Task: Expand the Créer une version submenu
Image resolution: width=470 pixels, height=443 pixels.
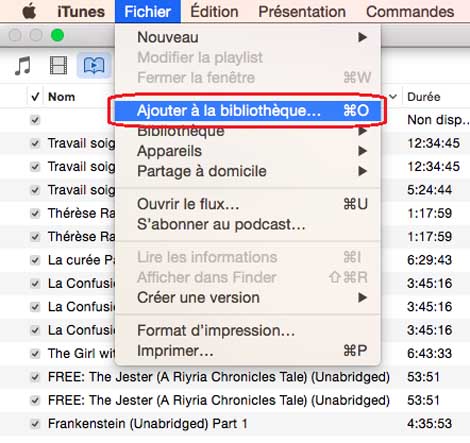Action: point(248,297)
